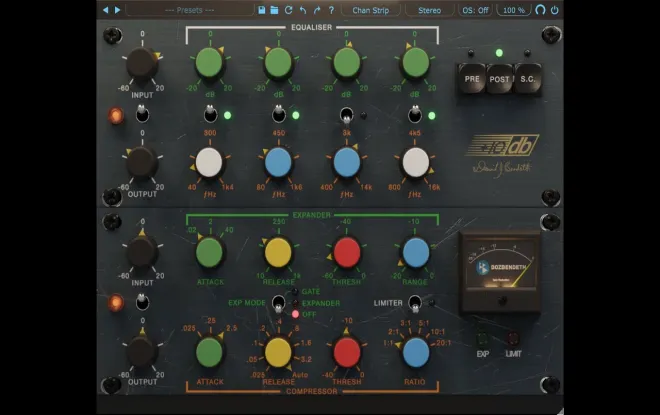Screen dimensions: 660x415
Task: Click the S.C. button
Action: coord(527,79)
